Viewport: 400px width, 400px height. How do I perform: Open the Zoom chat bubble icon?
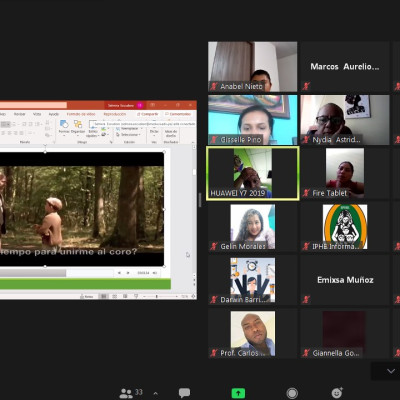coord(184,393)
